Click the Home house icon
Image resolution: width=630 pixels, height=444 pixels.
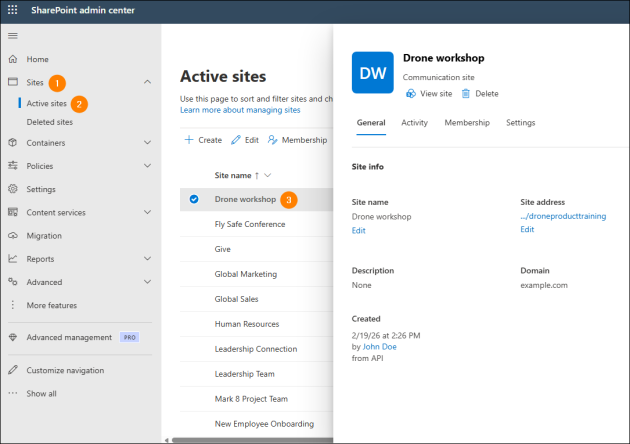(x=13, y=59)
